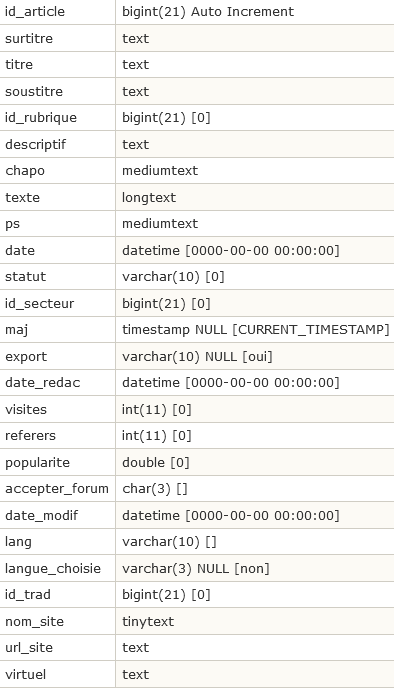Select the soustitre field name
394x688 pixels.
tap(34, 91)
